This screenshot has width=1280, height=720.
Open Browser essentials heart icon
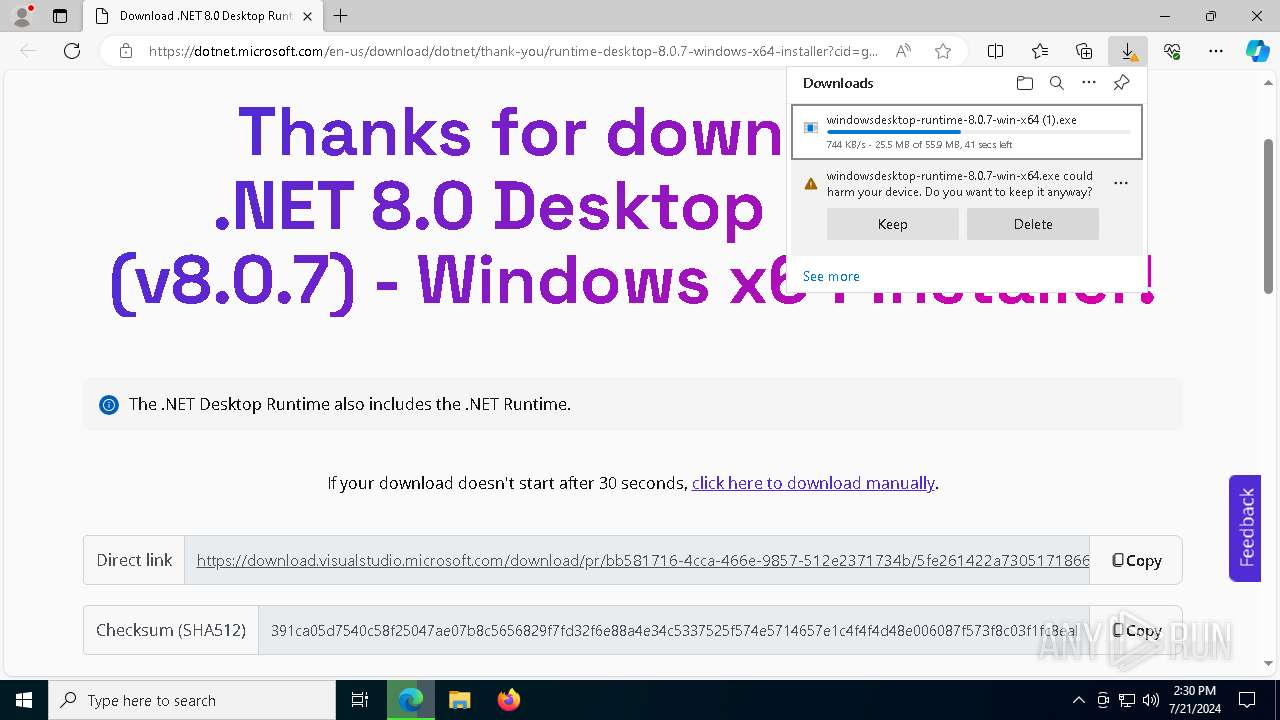[x=1172, y=51]
